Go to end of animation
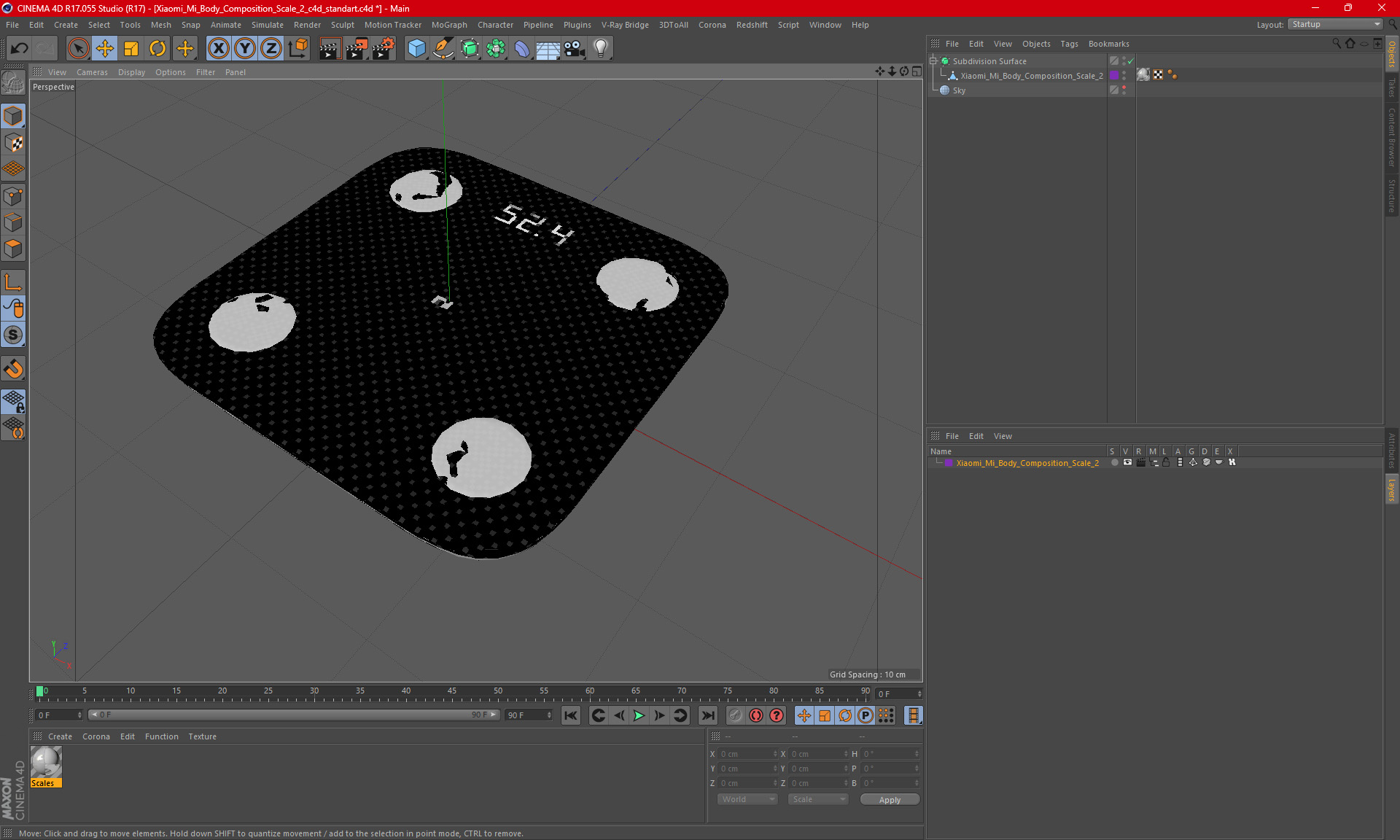Screen dimensions: 1400x840 point(707,715)
